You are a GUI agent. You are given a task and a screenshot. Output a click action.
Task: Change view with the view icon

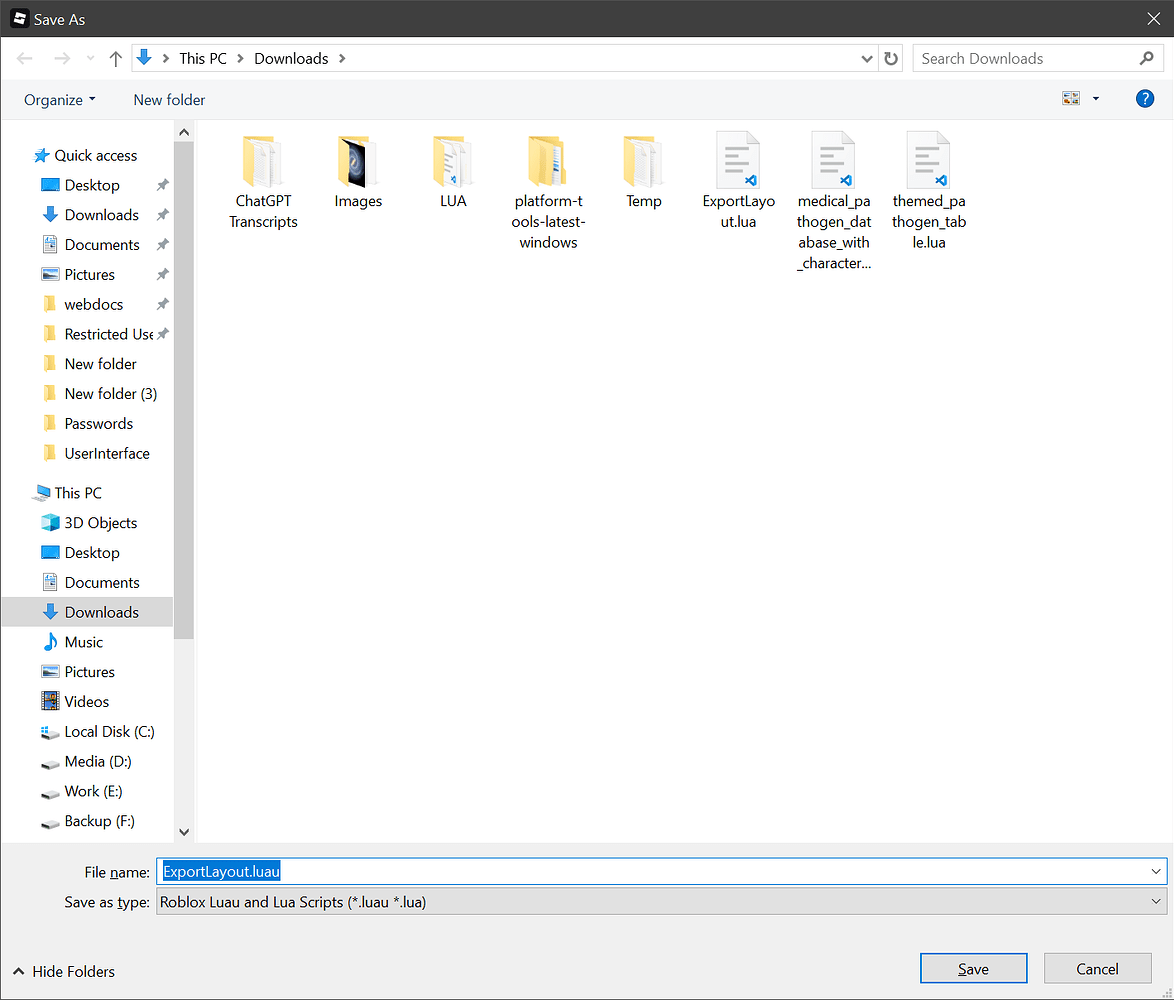click(x=1071, y=98)
